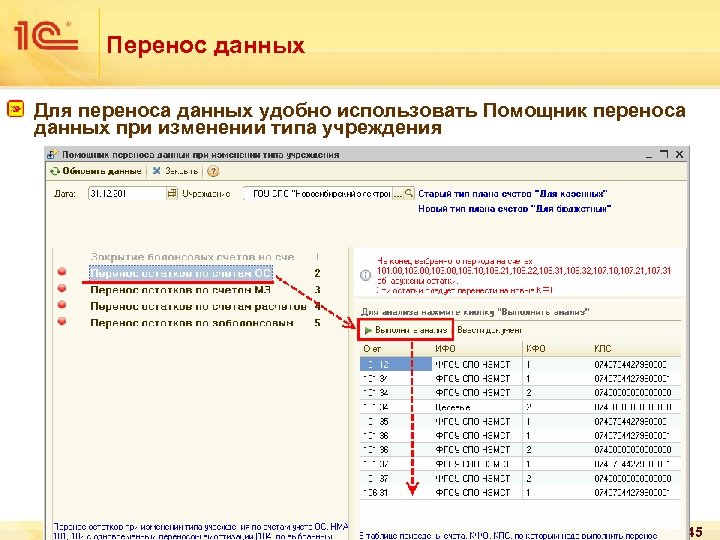Click the Закрыть button in the toolbar
Viewport: 720px width, 540px height.
click(175, 171)
